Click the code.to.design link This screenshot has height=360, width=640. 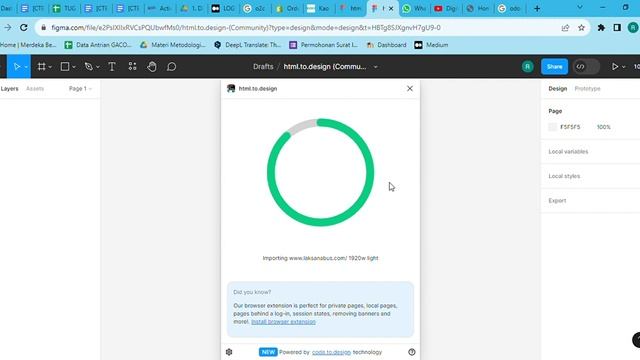point(331,352)
